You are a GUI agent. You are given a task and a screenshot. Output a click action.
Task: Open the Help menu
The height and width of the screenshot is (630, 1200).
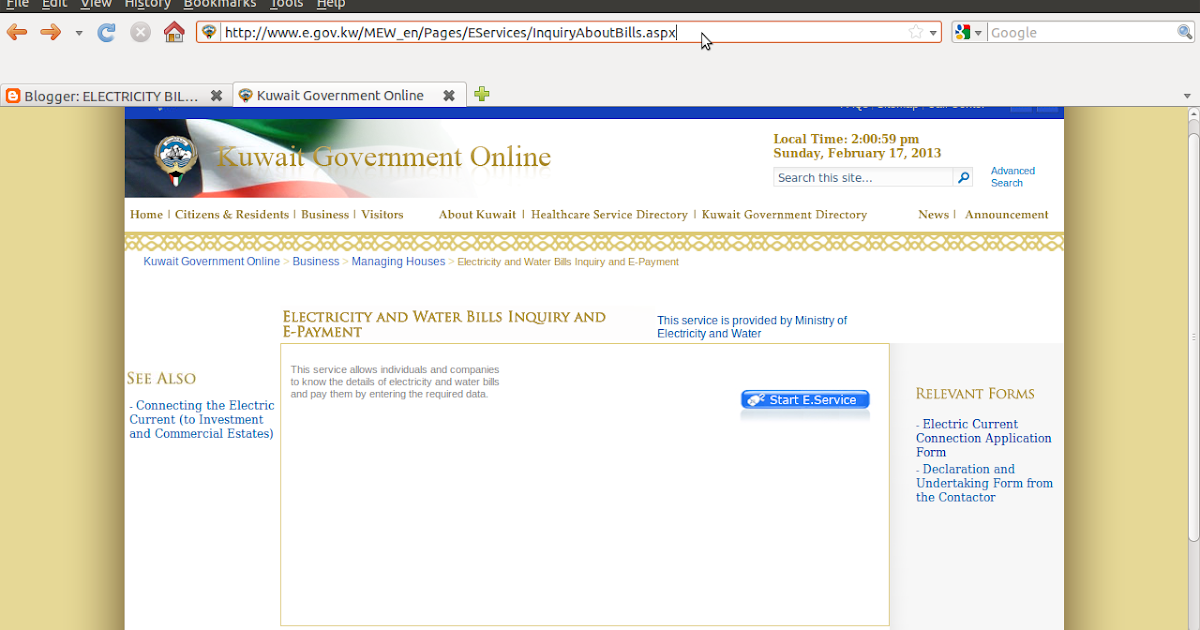[331, 4]
